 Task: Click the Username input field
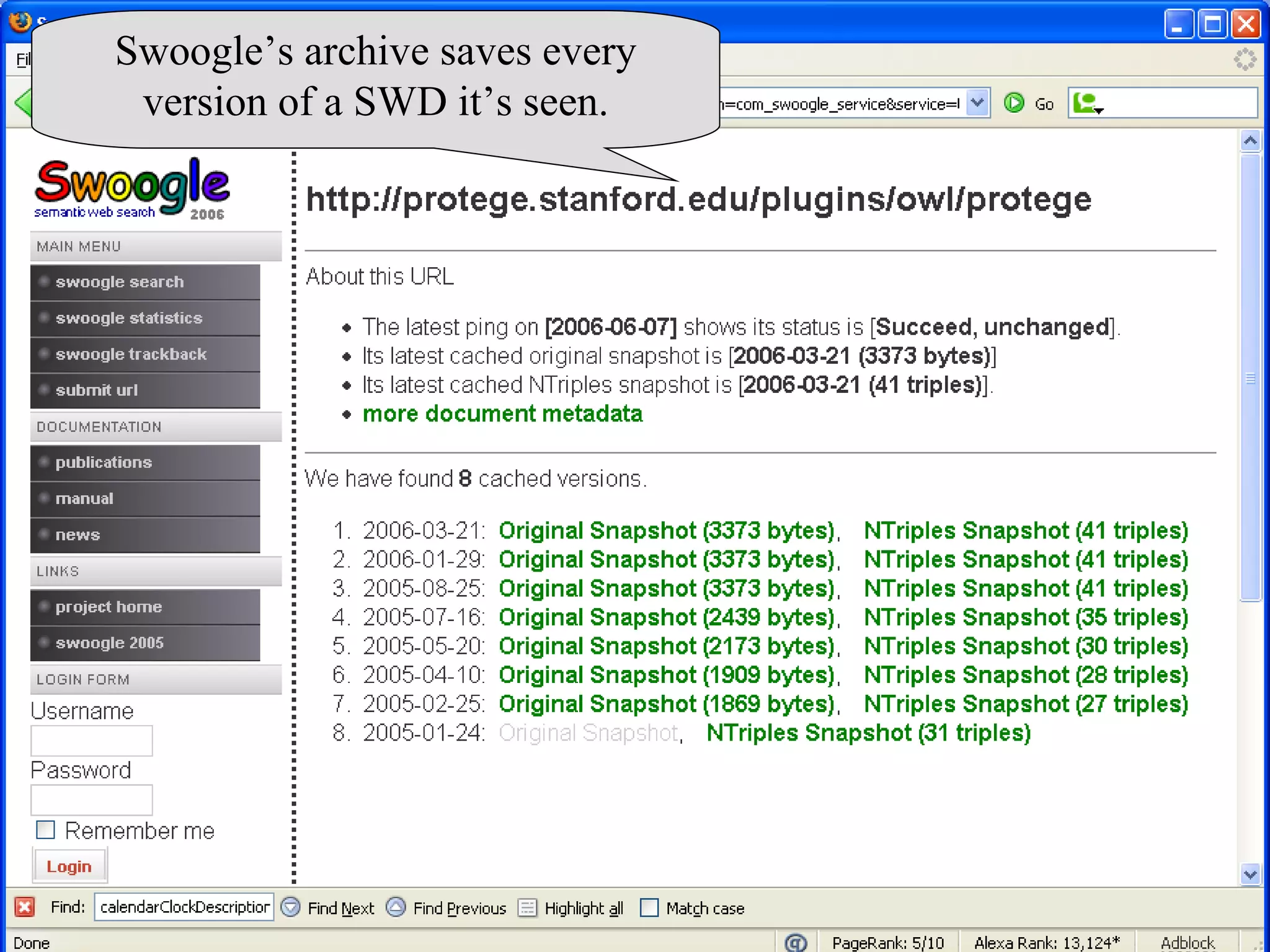click(92, 741)
